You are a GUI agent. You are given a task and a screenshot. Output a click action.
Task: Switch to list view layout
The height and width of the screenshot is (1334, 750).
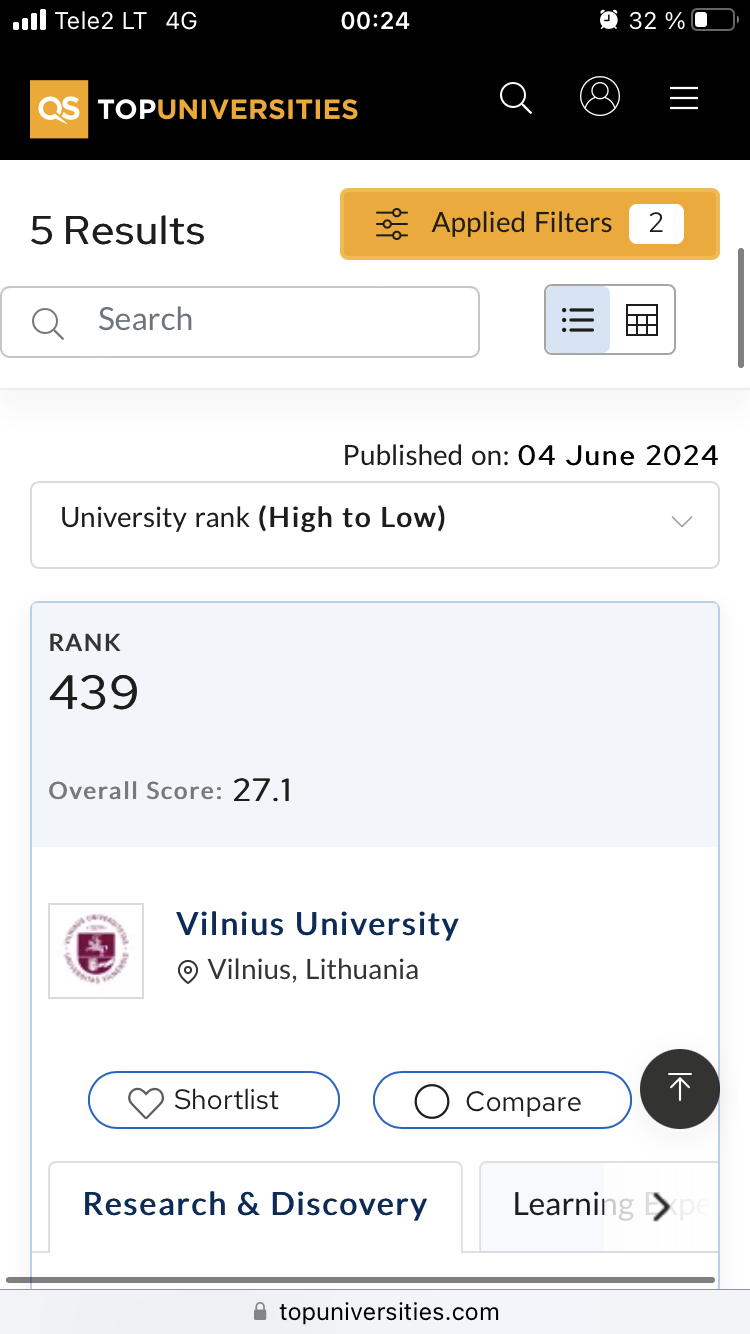(578, 320)
